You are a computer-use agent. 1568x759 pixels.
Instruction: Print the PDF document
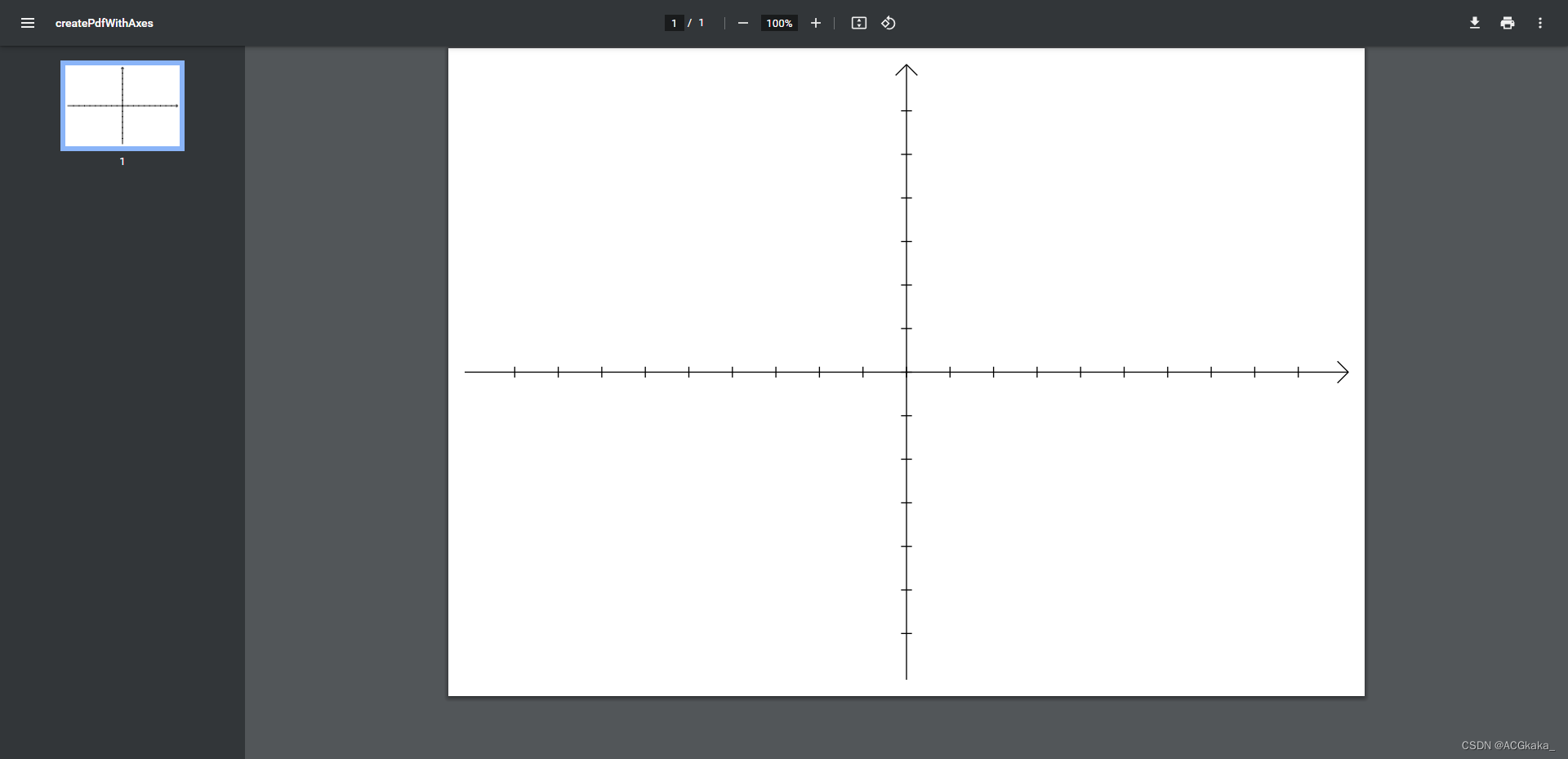(1508, 23)
